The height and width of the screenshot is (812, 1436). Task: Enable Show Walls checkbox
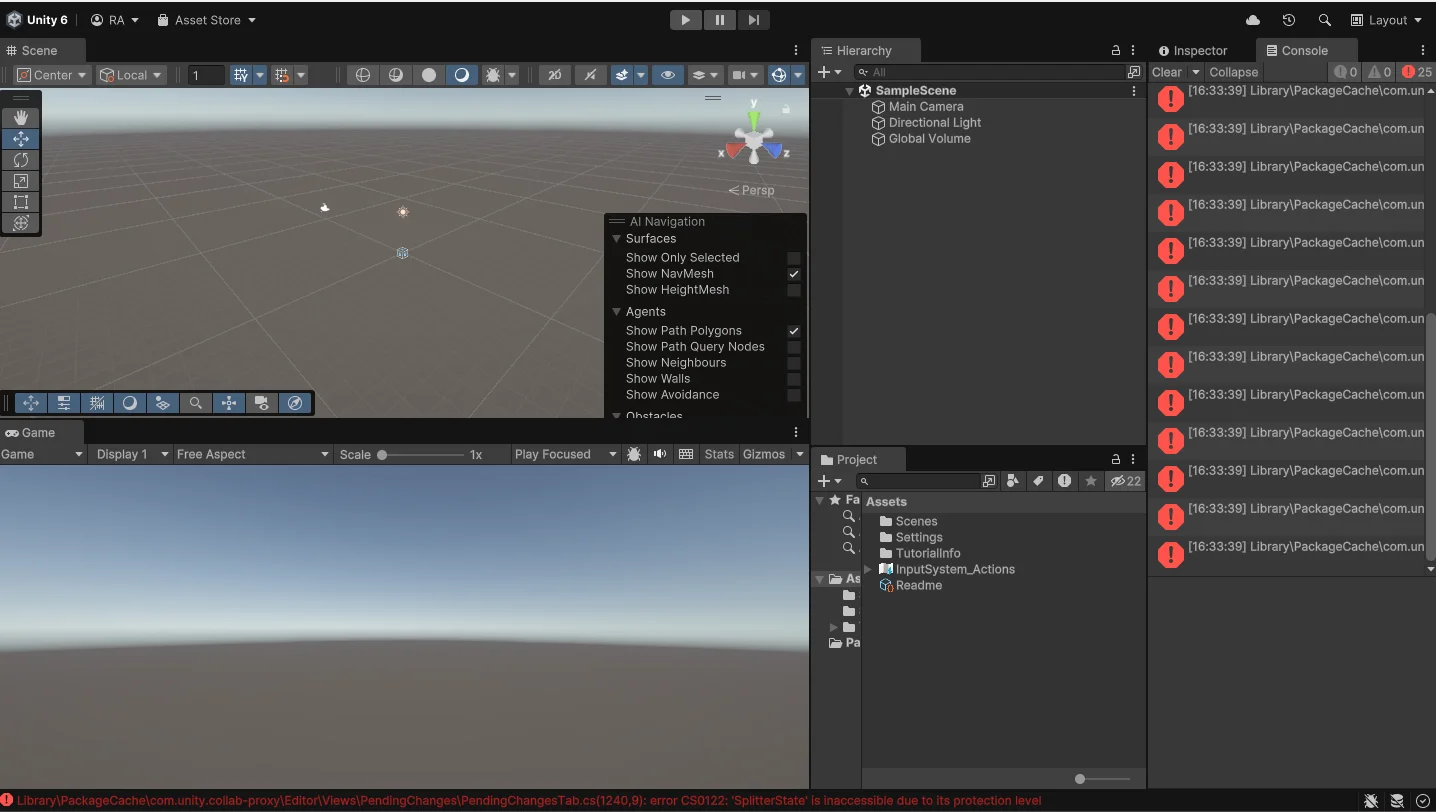pyautogui.click(x=794, y=379)
